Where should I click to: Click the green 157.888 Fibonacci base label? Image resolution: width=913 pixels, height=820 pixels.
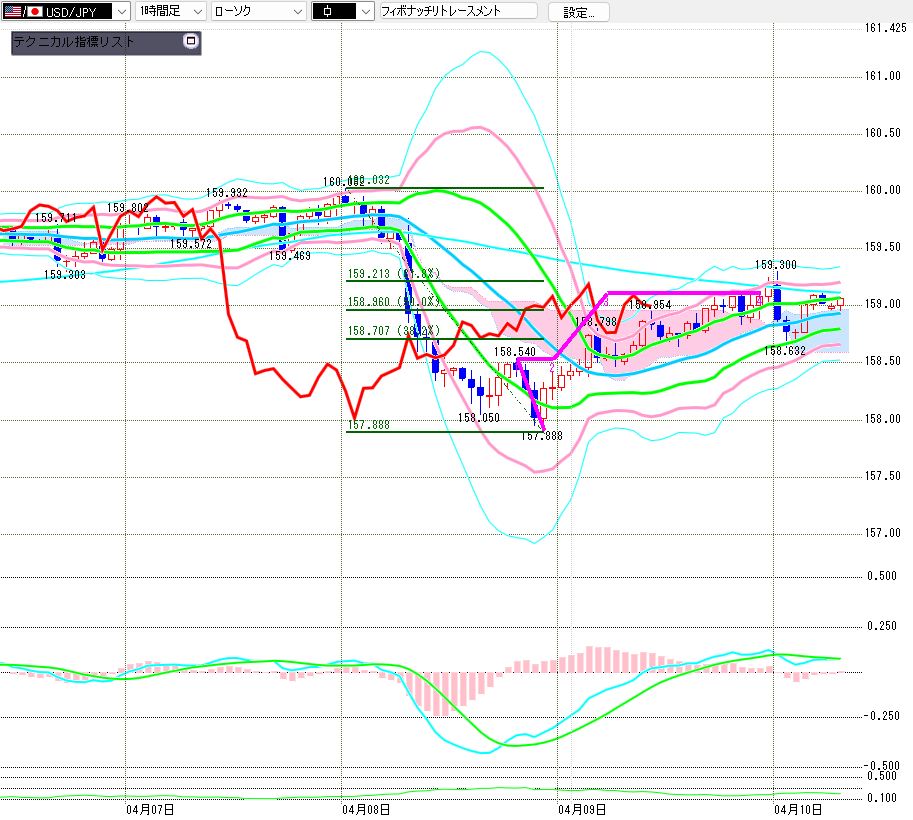pos(368,425)
